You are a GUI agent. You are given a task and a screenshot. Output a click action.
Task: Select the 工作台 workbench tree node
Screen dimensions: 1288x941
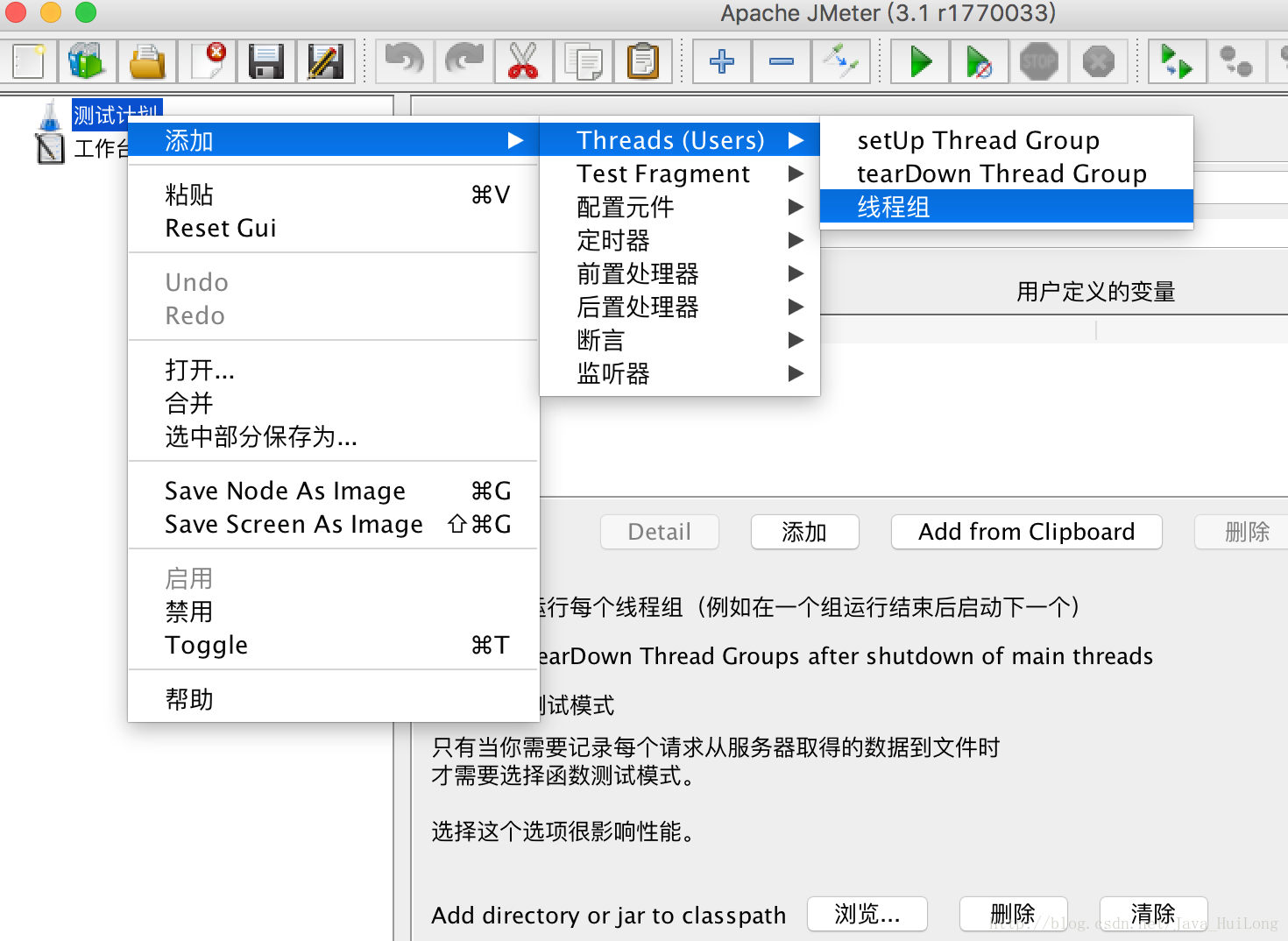point(101,148)
